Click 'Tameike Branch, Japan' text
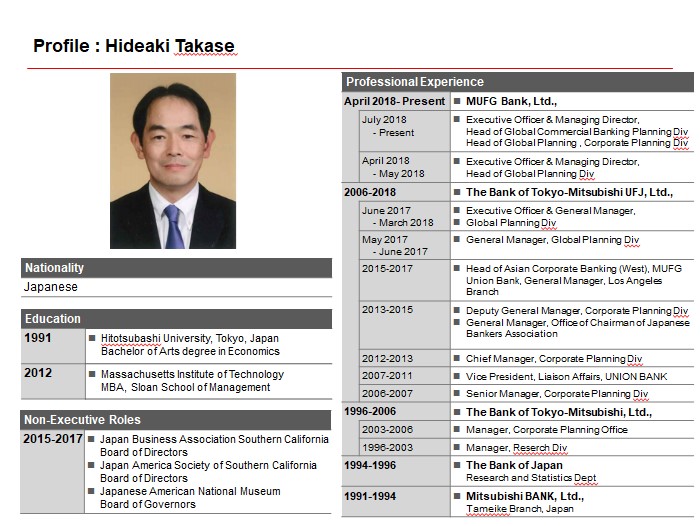The height and width of the screenshot is (526, 700). (520, 509)
